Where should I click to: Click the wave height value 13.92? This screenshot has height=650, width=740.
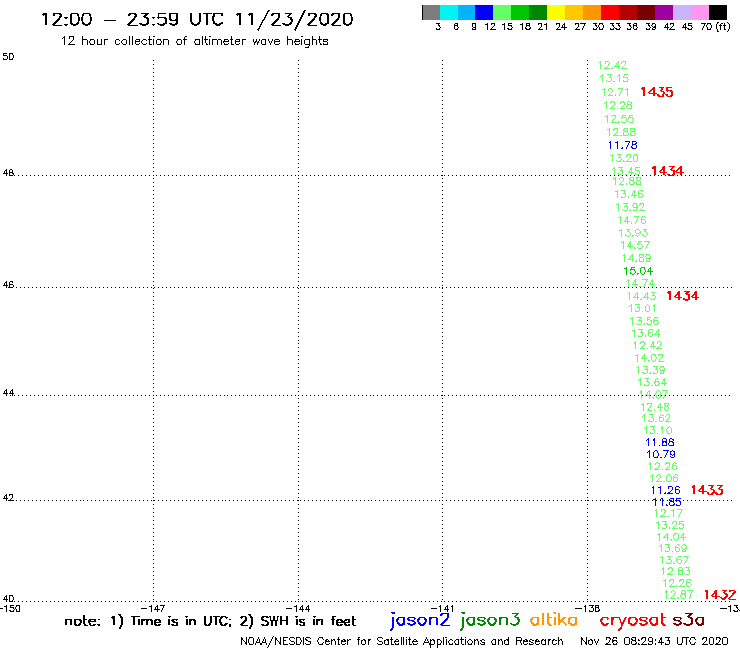[x=630, y=207]
